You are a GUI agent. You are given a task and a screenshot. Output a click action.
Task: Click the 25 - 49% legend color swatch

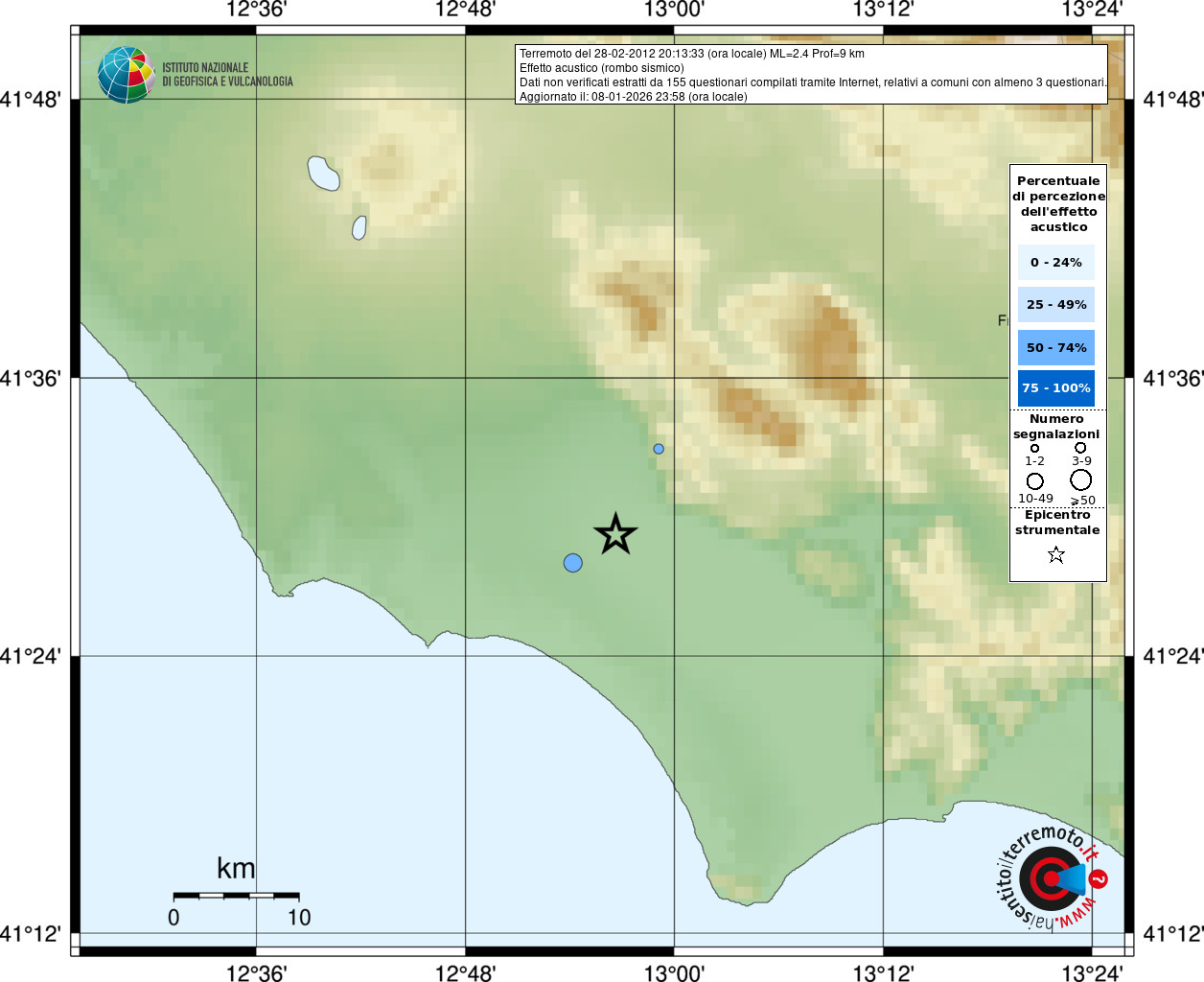click(x=1056, y=304)
